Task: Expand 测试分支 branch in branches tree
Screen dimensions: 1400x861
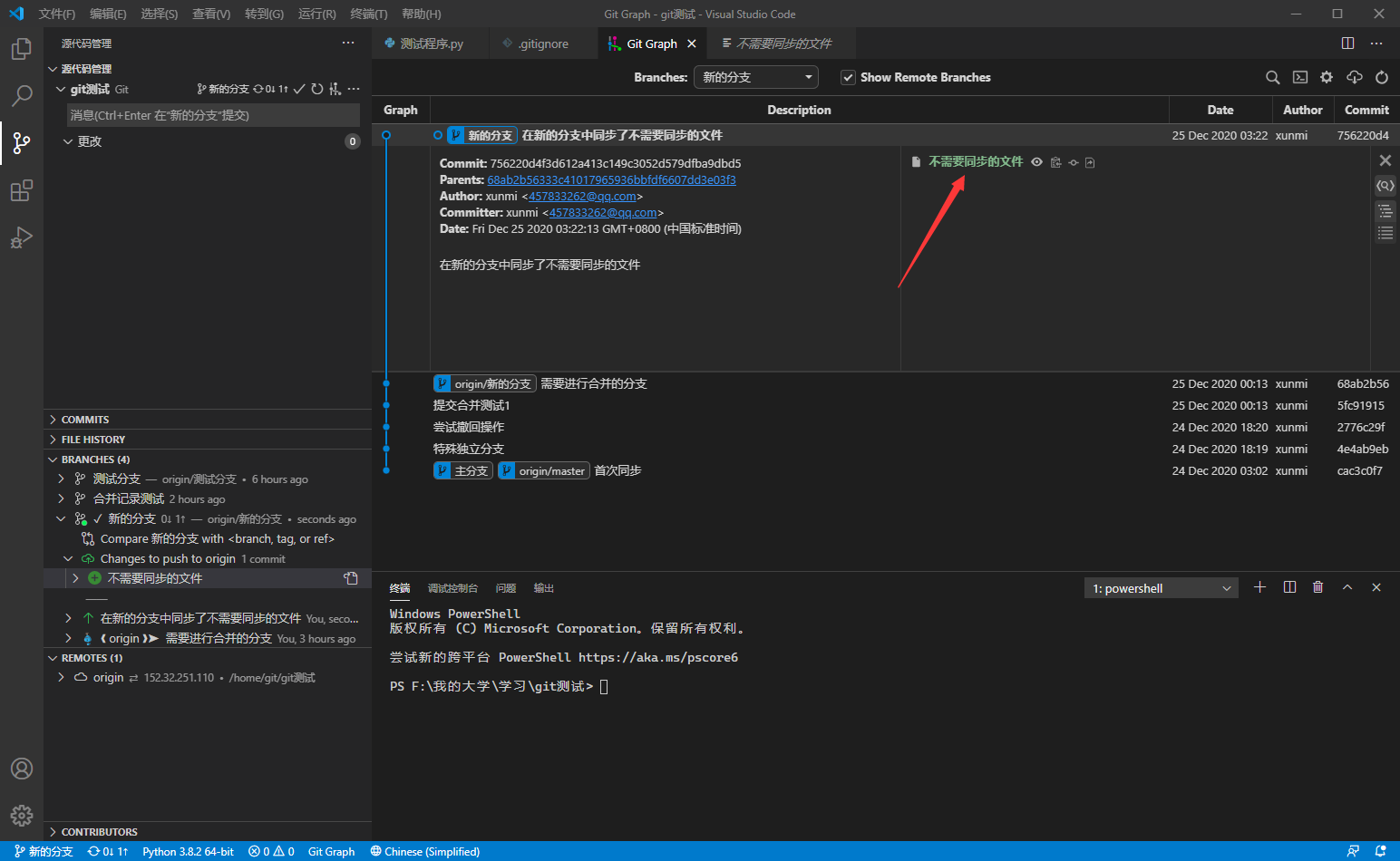Action: tap(61, 479)
